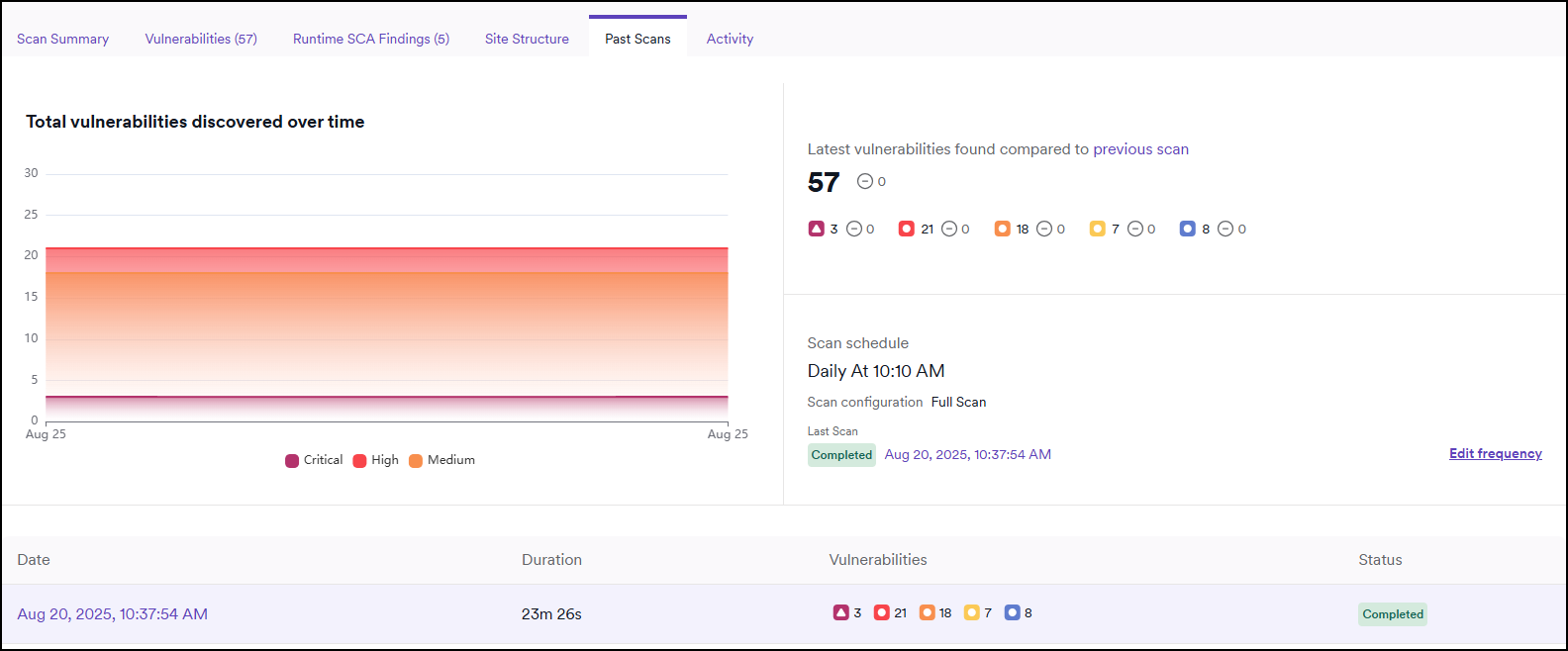Switch to Vulnerabilities (57) tab

click(x=201, y=39)
